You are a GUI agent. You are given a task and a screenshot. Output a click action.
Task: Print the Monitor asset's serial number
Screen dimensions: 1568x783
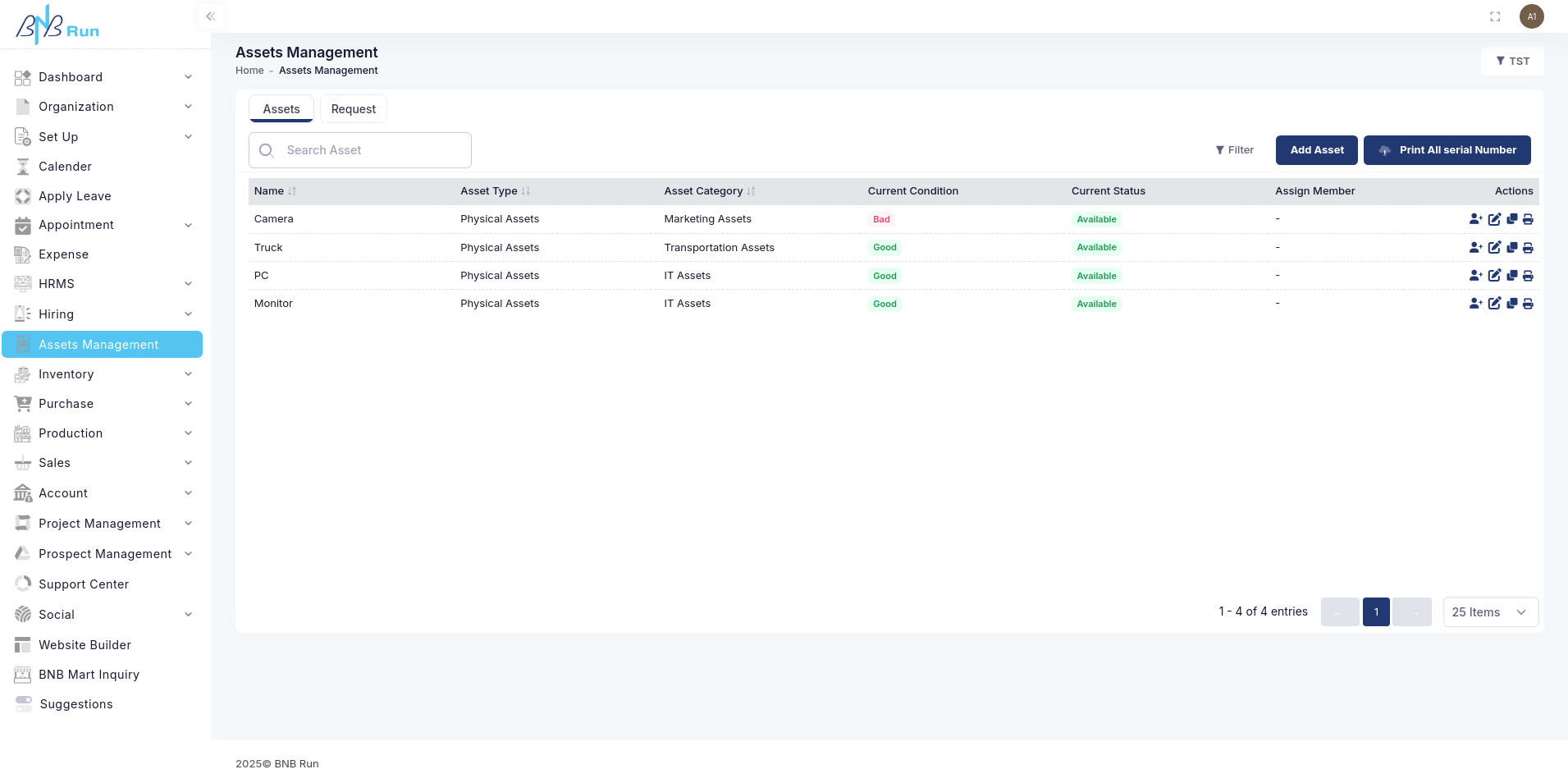pyautogui.click(x=1528, y=304)
